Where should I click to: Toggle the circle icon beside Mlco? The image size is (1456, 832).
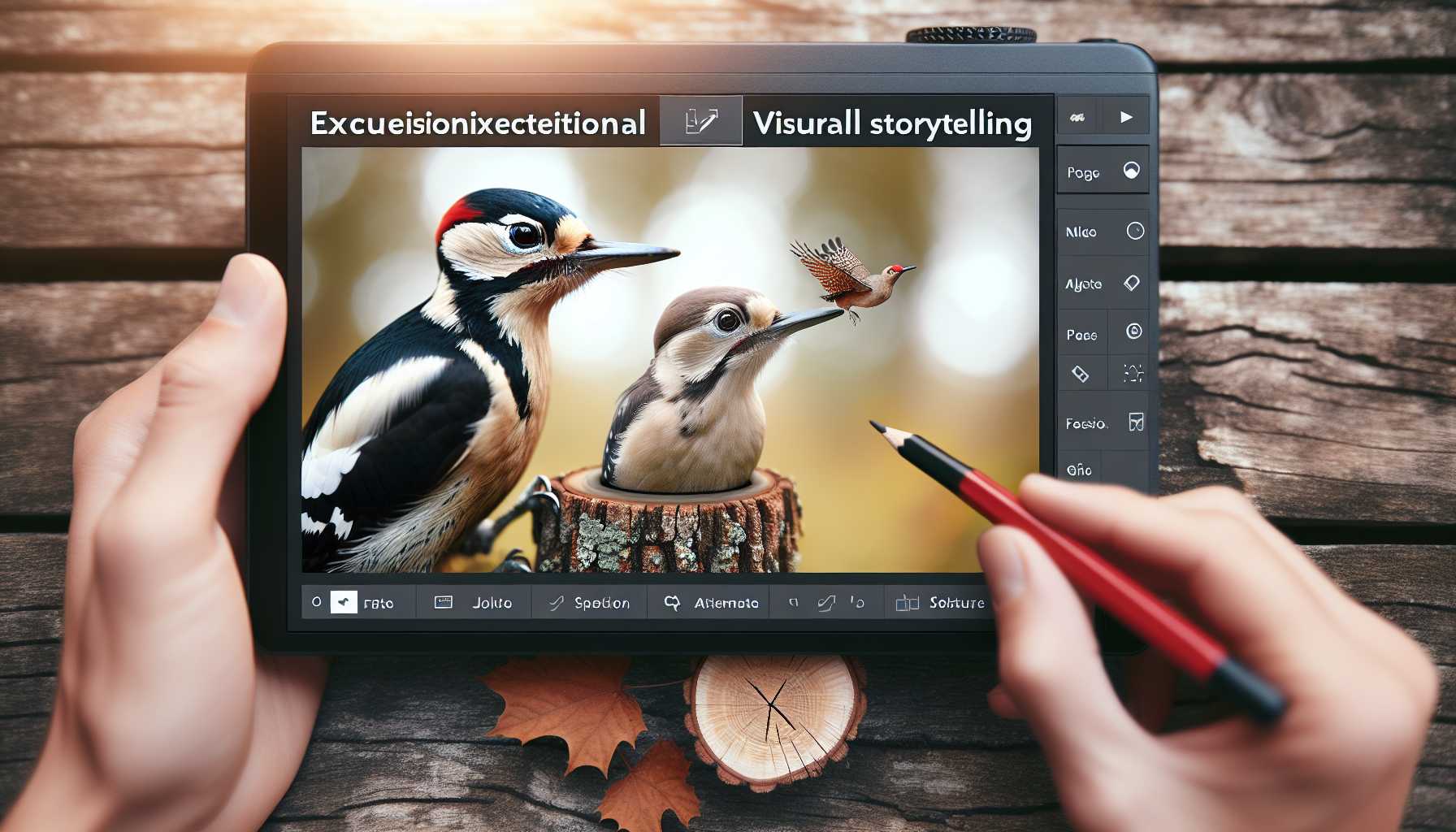1135,232
